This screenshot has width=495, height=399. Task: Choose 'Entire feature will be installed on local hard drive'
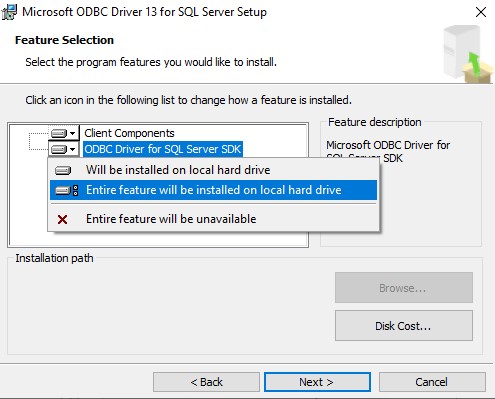point(213,190)
